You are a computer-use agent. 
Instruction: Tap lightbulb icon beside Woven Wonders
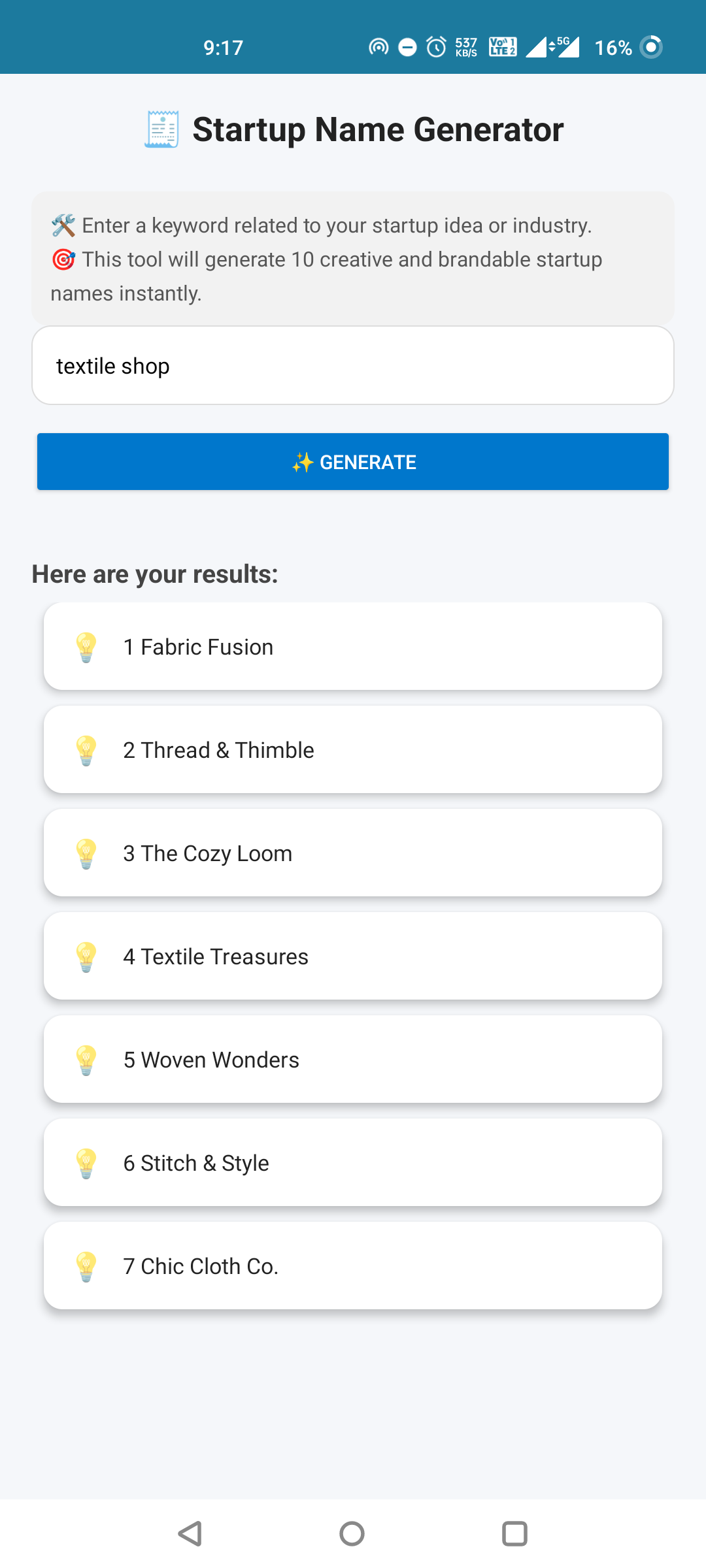[x=86, y=1060]
